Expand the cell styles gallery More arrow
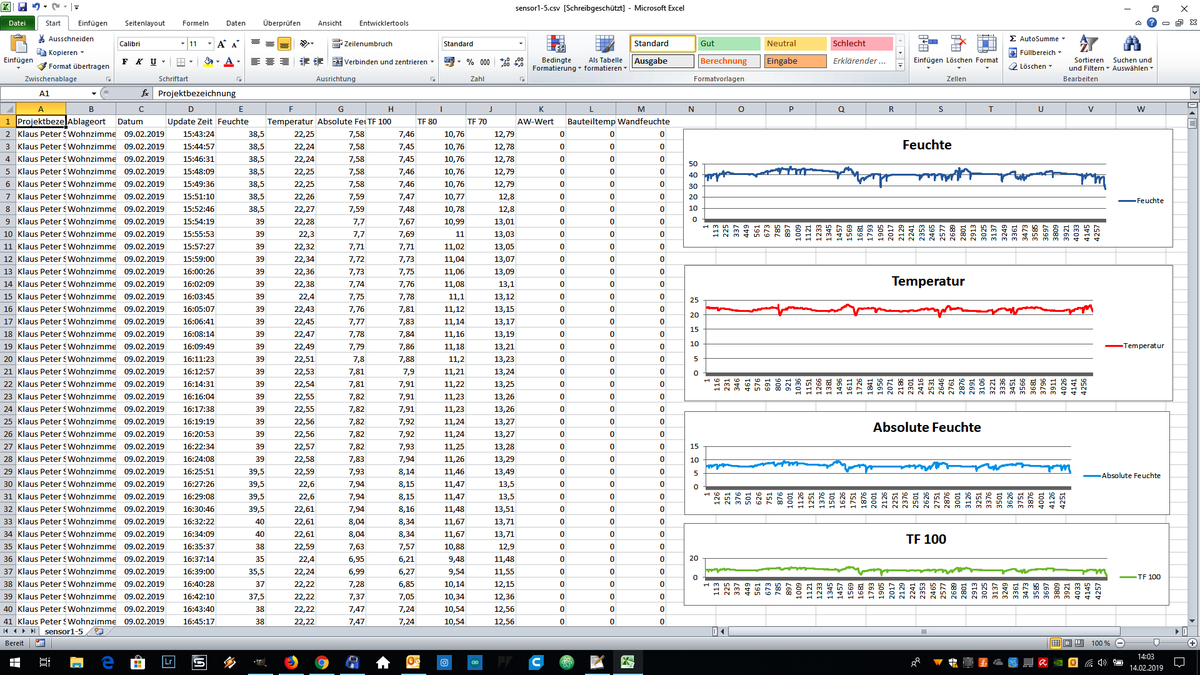1200x675 pixels. 898,63
